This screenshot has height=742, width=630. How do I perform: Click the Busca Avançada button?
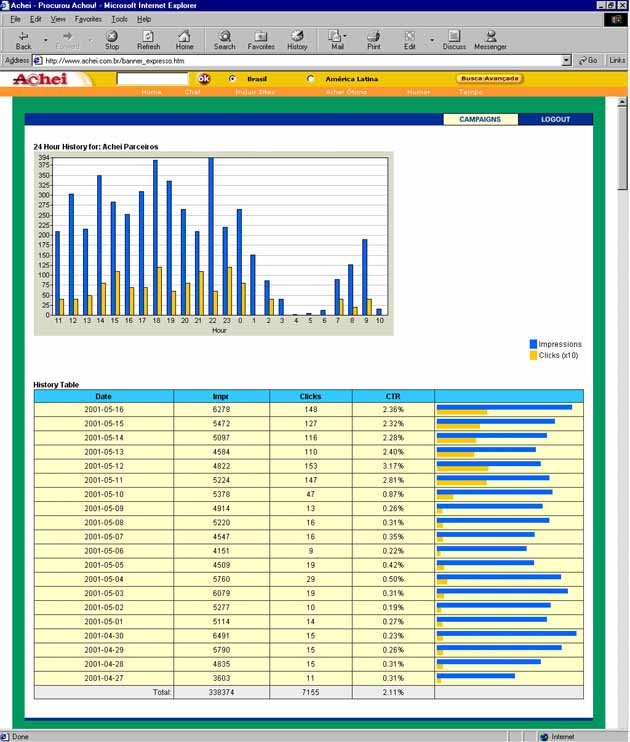point(490,78)
